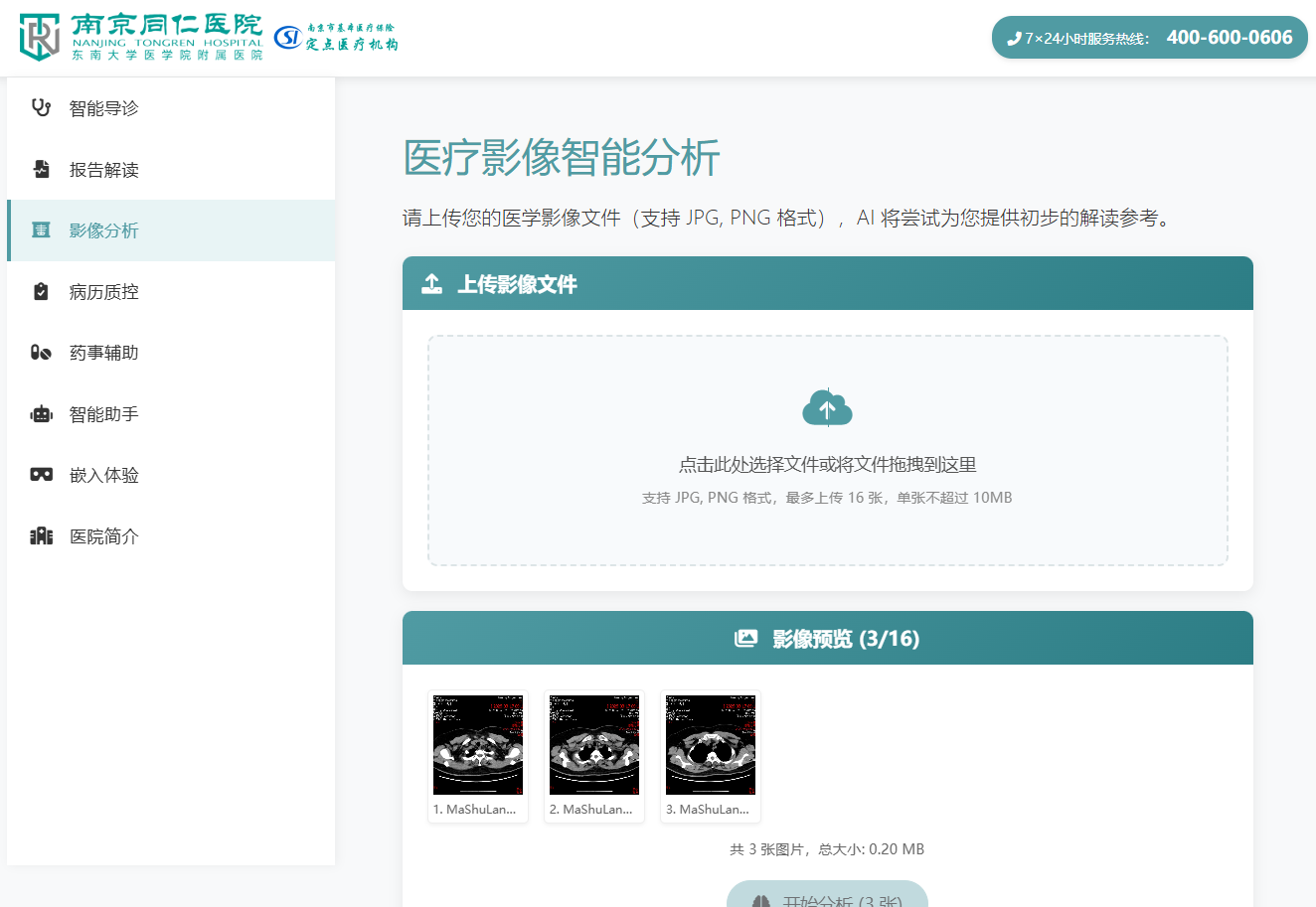Select the first MaShuLan image thumbnail

click(x=477, y=743)
